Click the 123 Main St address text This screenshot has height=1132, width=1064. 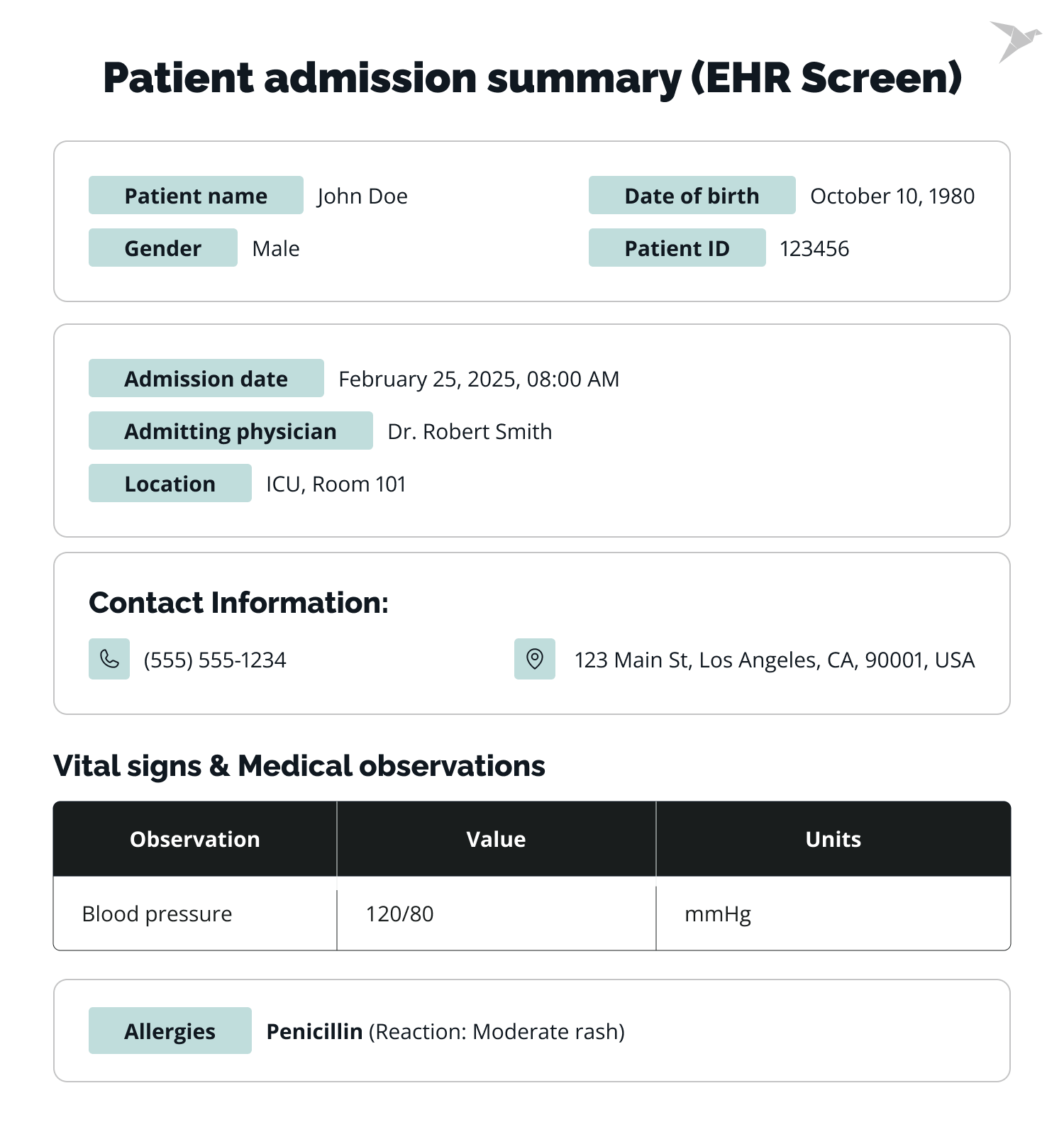[x=774, y=660]
